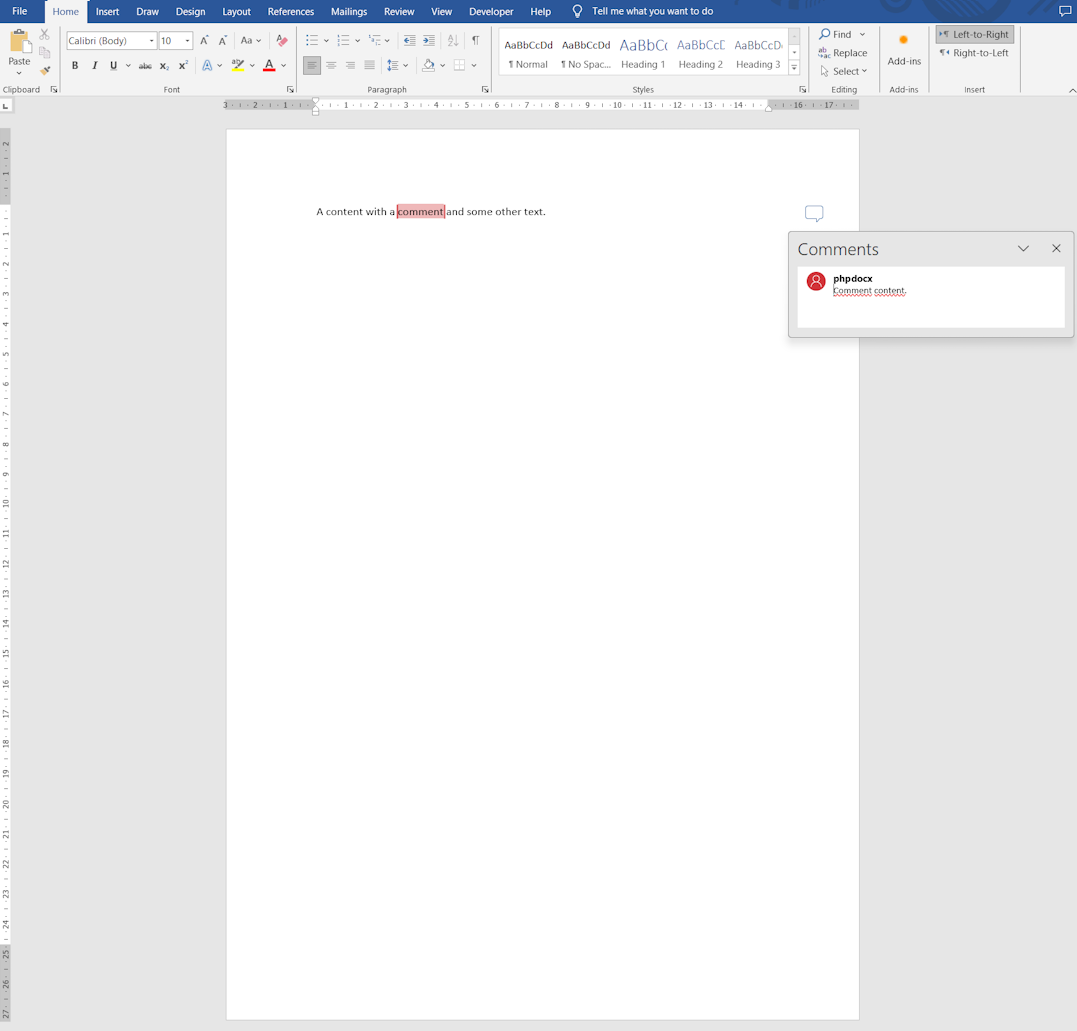The height and width of the screenshot is (1031, 1077).
Task: Decrease the paragraph indent
Action: pyautogui.click(x=409, y=41)
